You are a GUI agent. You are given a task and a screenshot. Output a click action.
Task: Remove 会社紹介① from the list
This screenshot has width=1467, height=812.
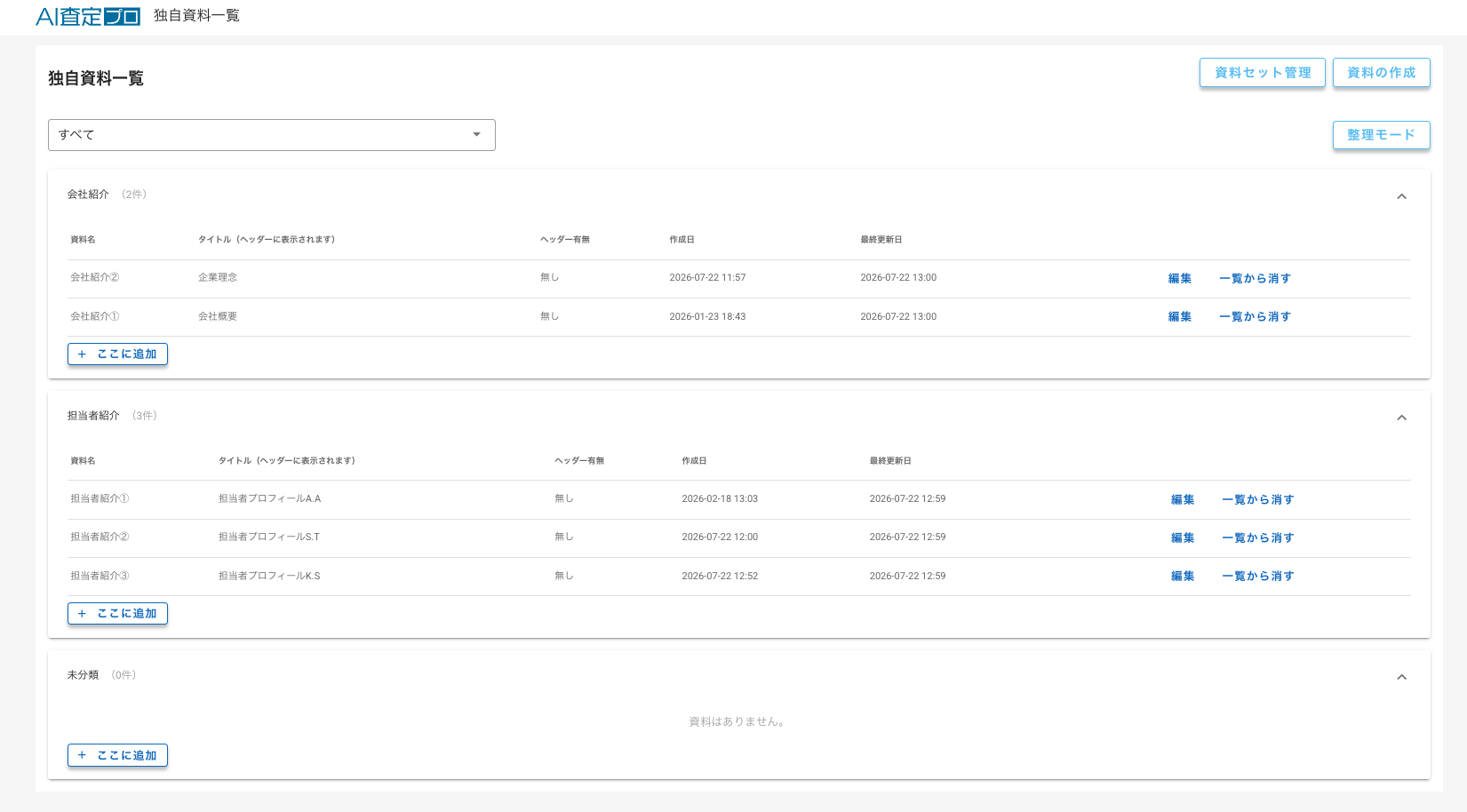tap(1255, 316)
